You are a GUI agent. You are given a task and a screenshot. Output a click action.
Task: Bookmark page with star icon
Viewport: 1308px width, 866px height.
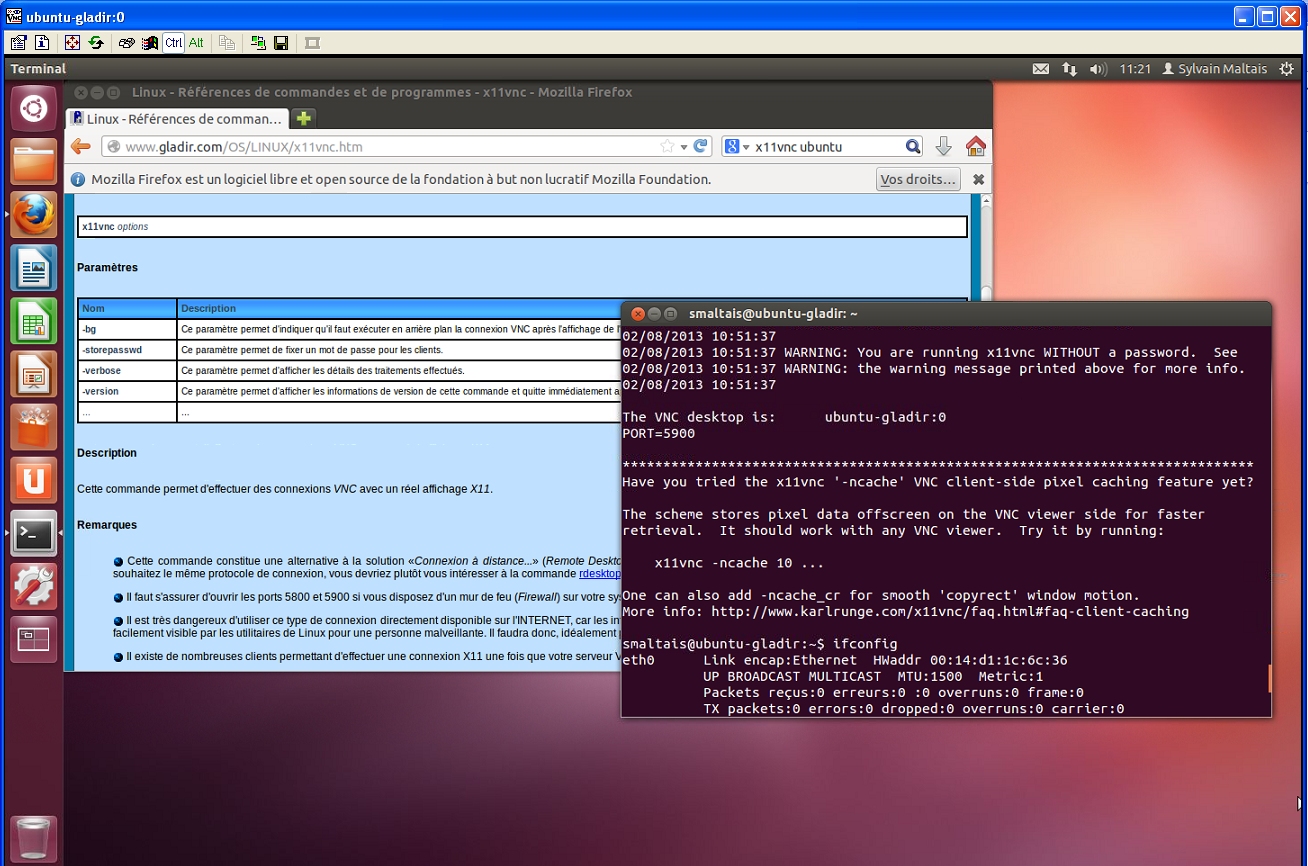click(x=667, y=147)
